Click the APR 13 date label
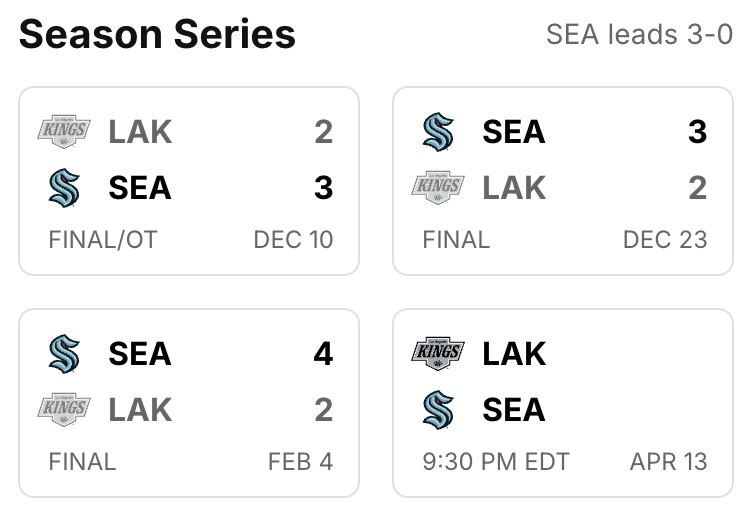 668,462
